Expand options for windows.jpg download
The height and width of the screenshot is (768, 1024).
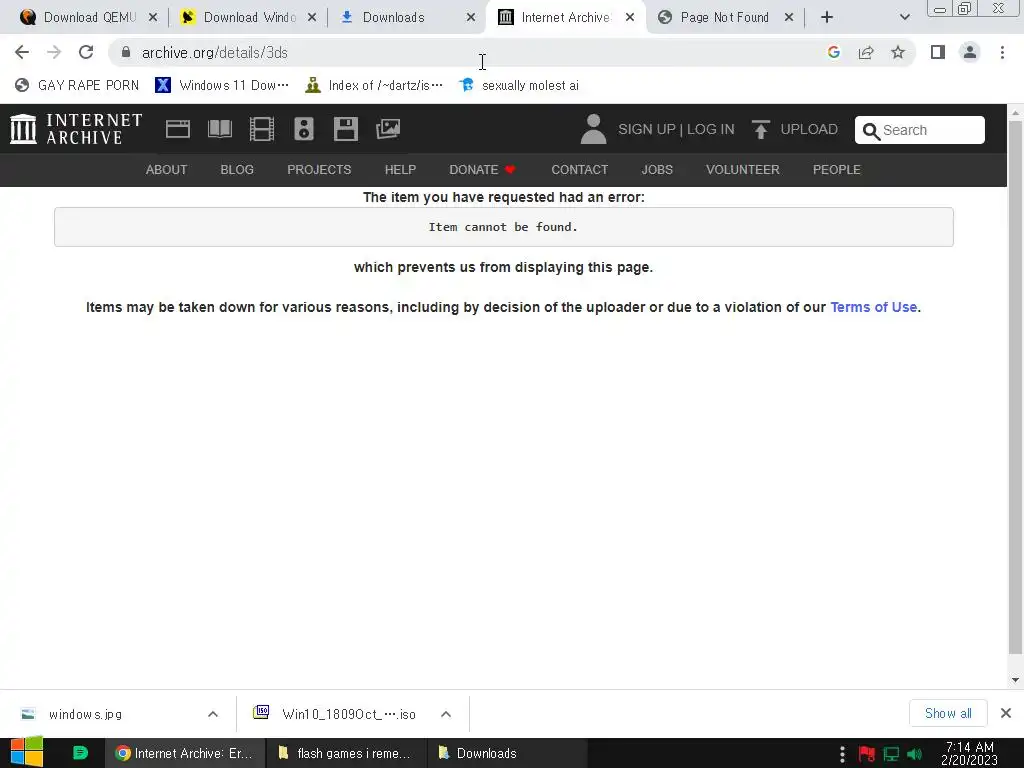pyautogui.click(x=213, y=714)
